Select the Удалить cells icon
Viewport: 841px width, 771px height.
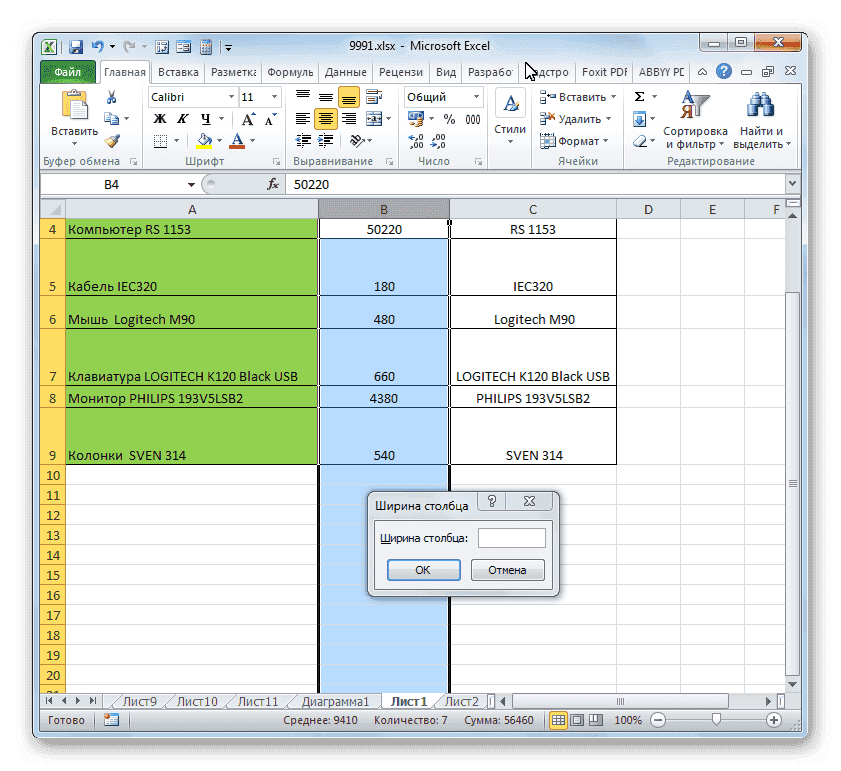click(x=548, y=118)
